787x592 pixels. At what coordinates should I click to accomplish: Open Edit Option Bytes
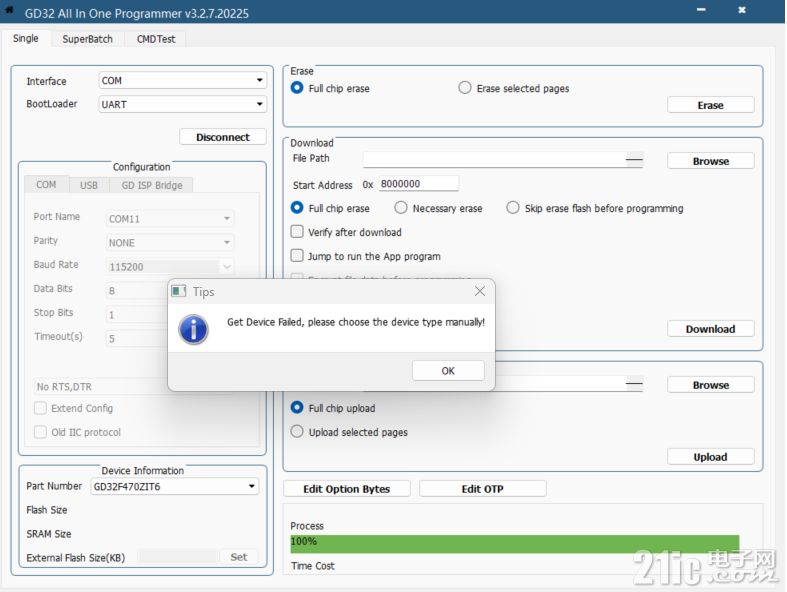pyautogui.click(x=346, y=489)
